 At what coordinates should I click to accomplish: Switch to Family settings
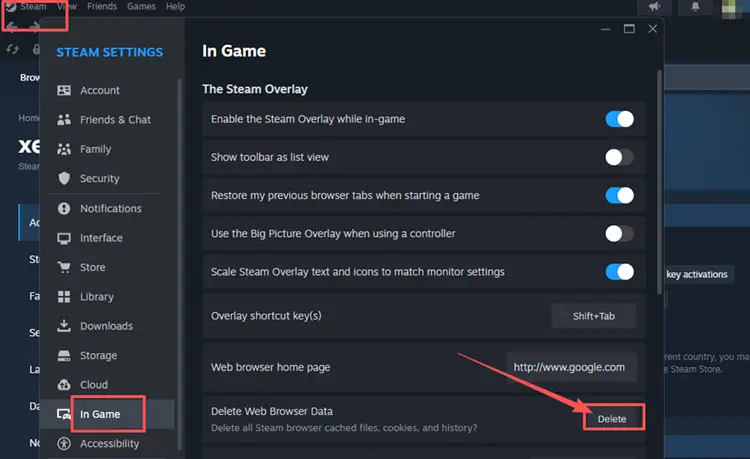point(95,149)
